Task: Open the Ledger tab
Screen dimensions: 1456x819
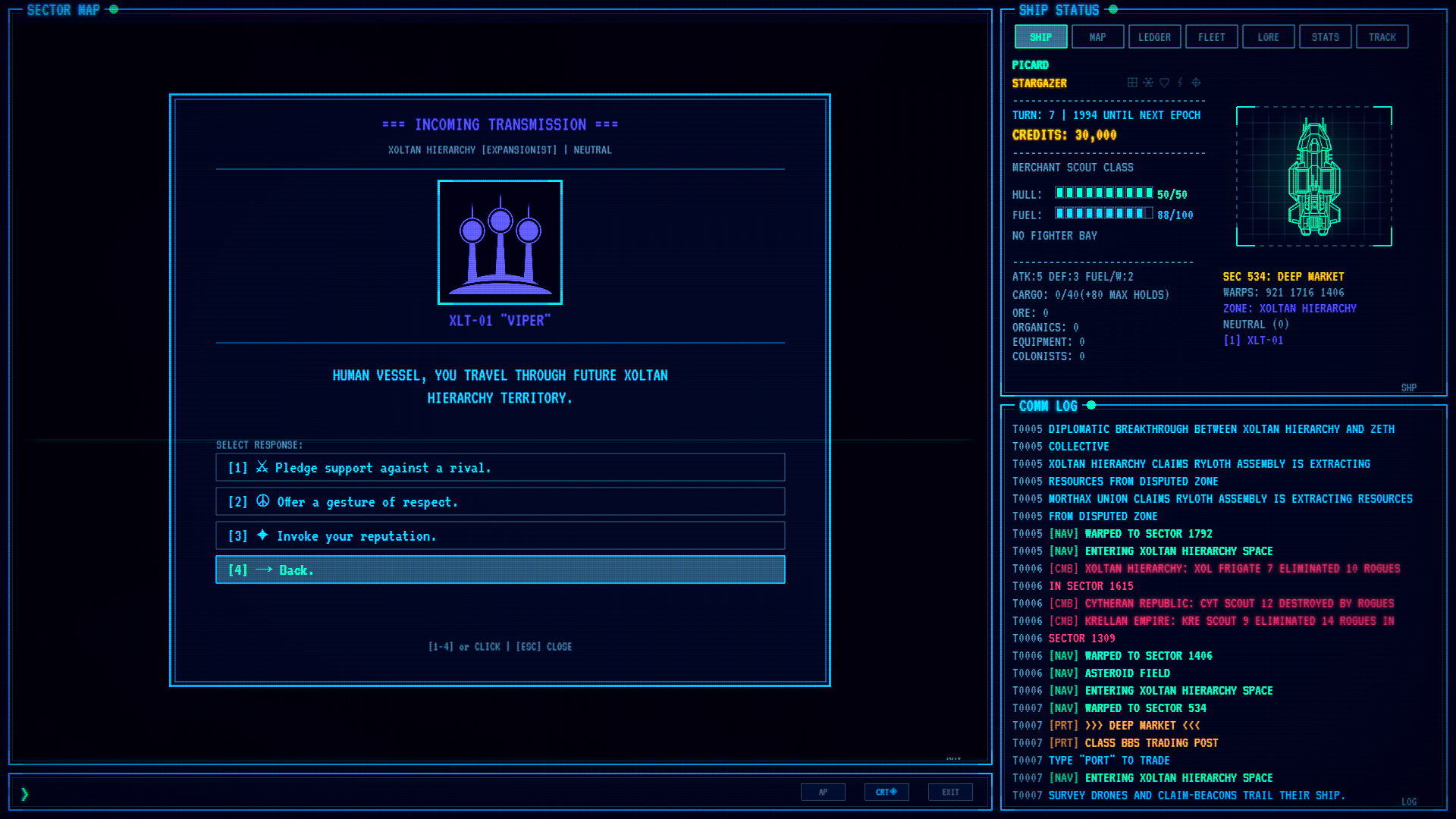Action: pos(1154,36)
